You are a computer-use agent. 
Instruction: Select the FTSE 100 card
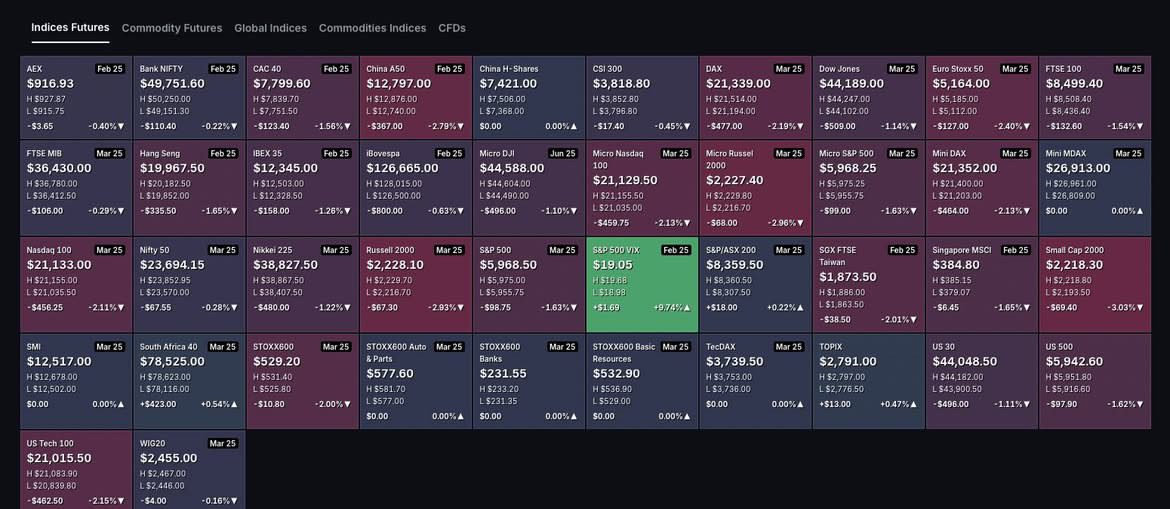(x=1095, y=98)
